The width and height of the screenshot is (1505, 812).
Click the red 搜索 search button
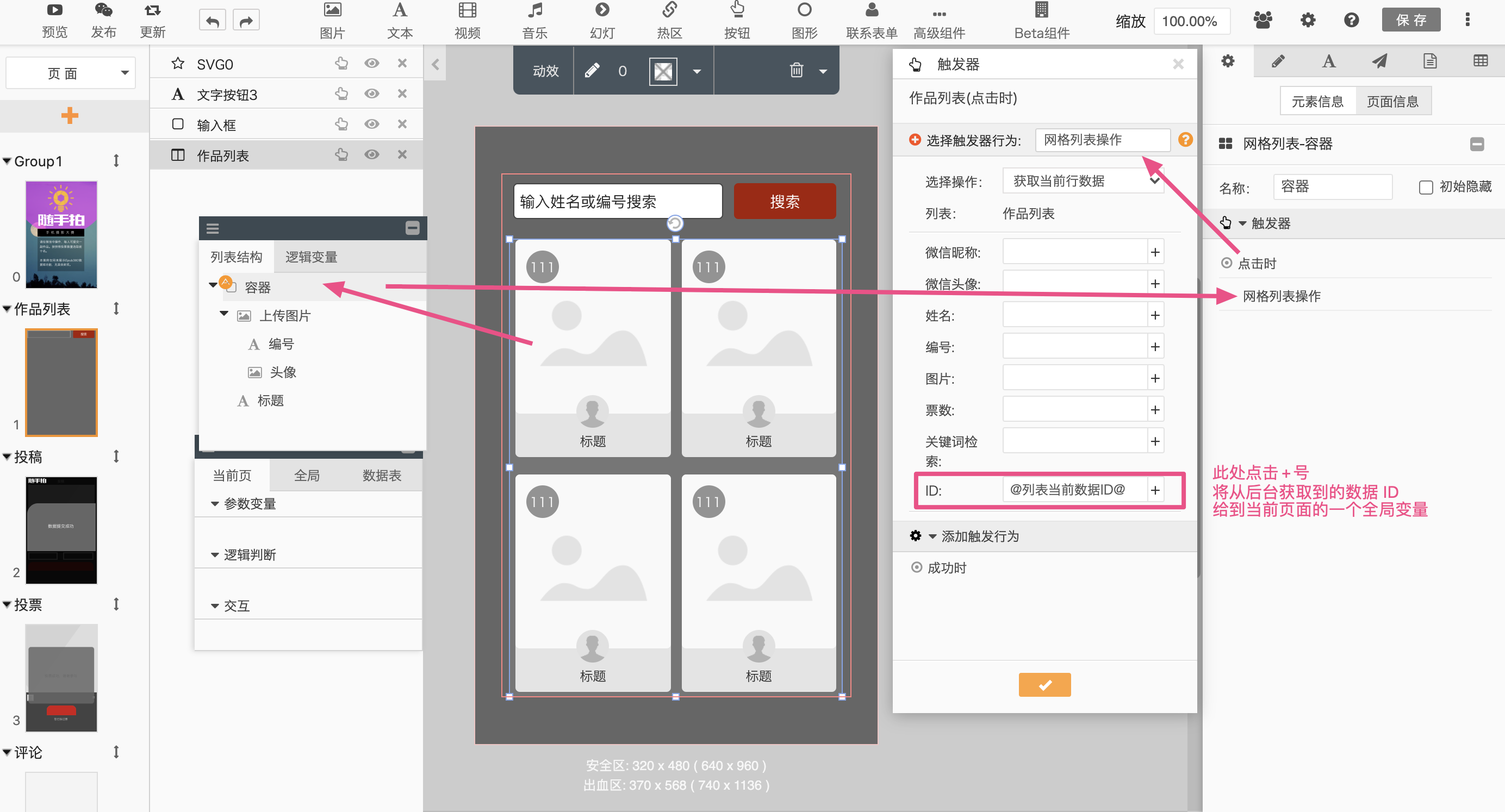(x=784, y=202)
